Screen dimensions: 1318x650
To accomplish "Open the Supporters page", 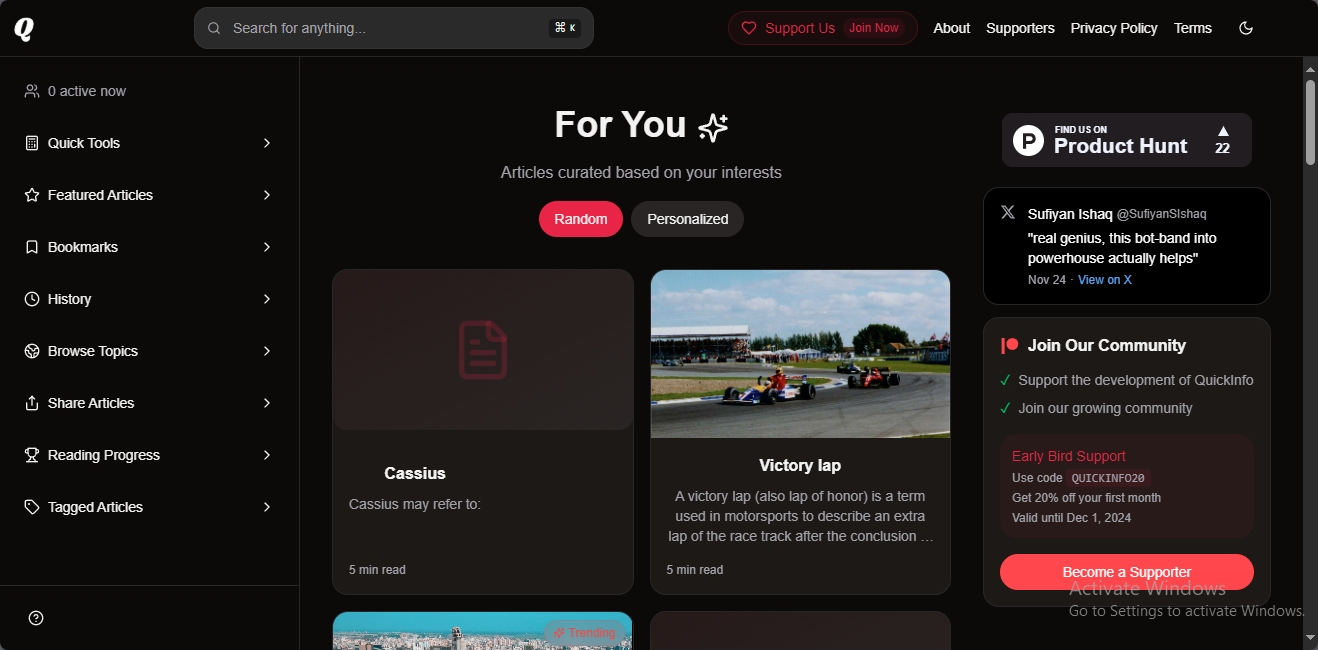I will pyautogui.click(x=1020, y=28).
